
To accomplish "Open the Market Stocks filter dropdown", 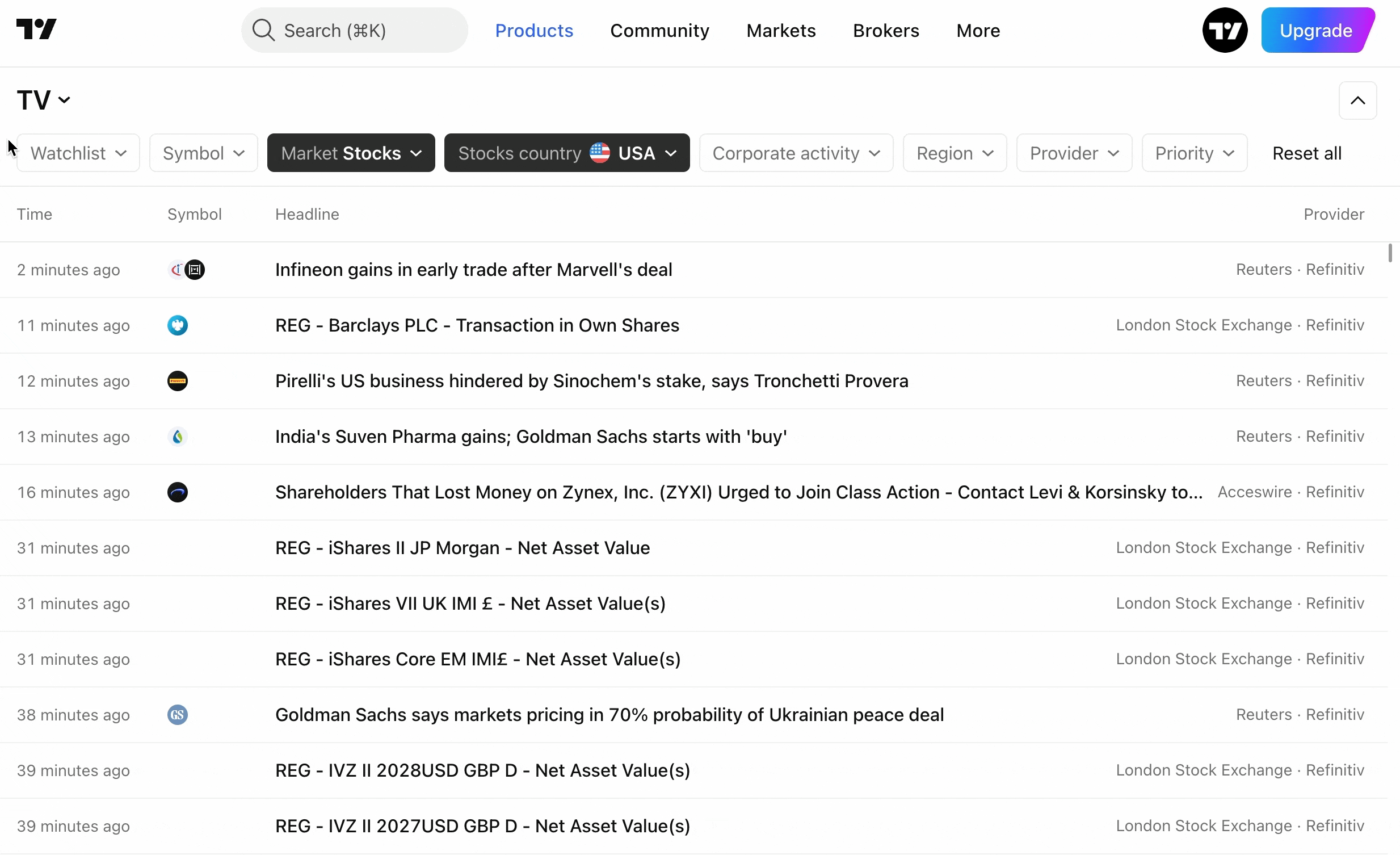I will tap(351, 153).
